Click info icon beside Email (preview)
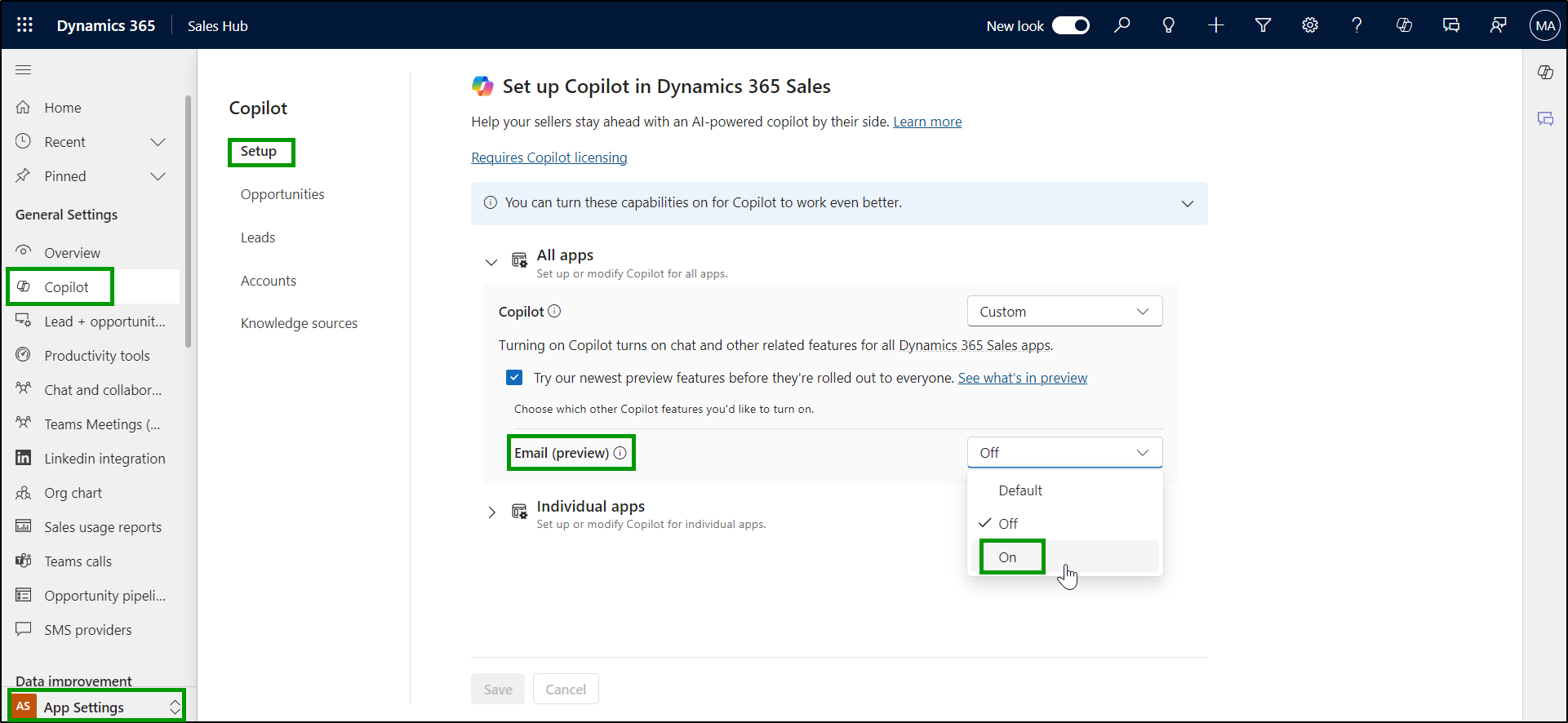 tap(620, 453)
